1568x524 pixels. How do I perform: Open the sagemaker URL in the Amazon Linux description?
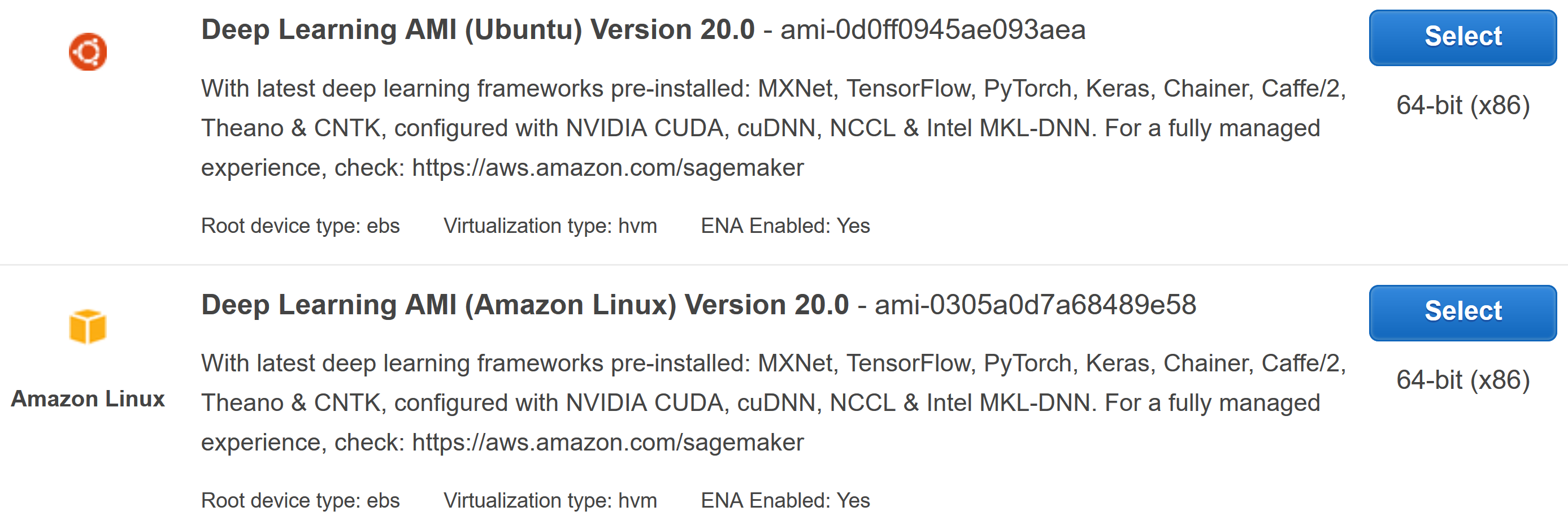tap(607, 442)
